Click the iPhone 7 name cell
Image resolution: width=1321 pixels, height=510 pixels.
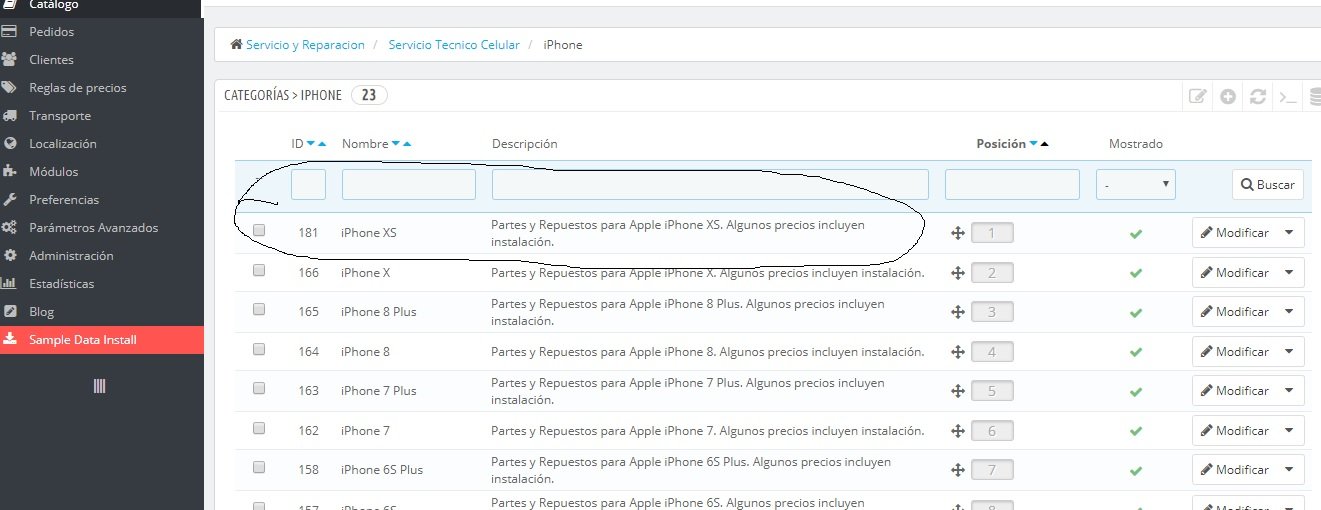(365, 431)
